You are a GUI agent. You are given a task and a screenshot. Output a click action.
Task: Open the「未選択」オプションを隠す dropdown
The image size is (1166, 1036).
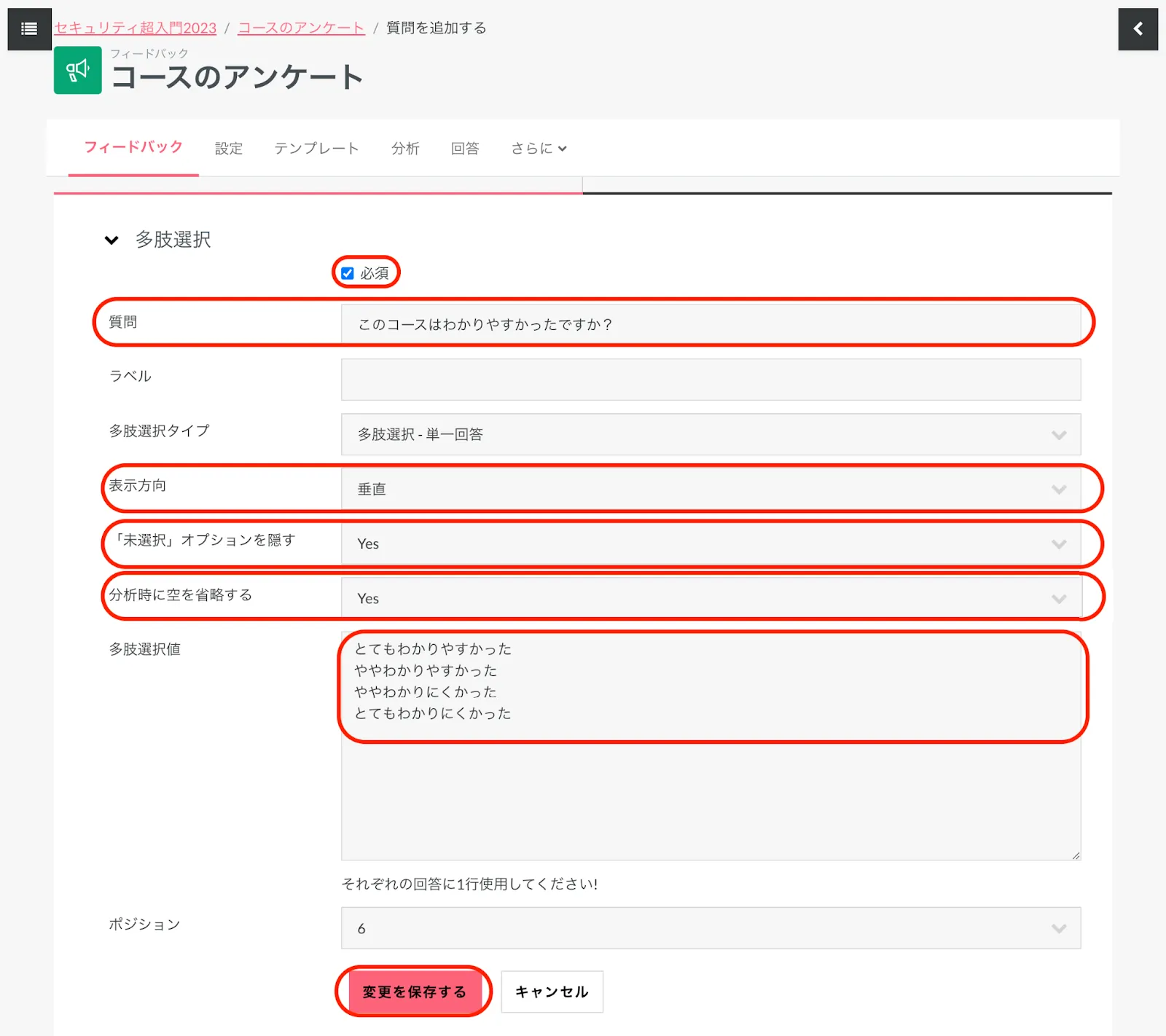point(710,543)
